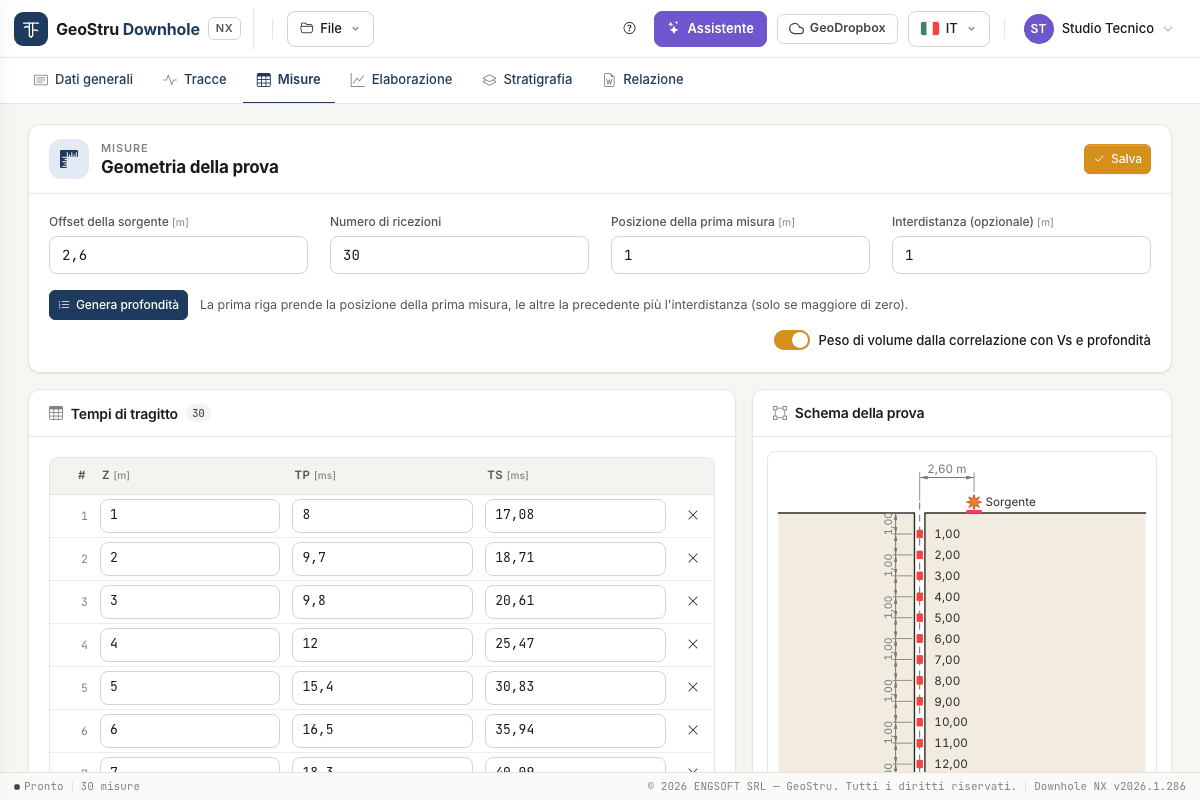Click the Tempi di tragitto table icon

(x=56, y=413)
